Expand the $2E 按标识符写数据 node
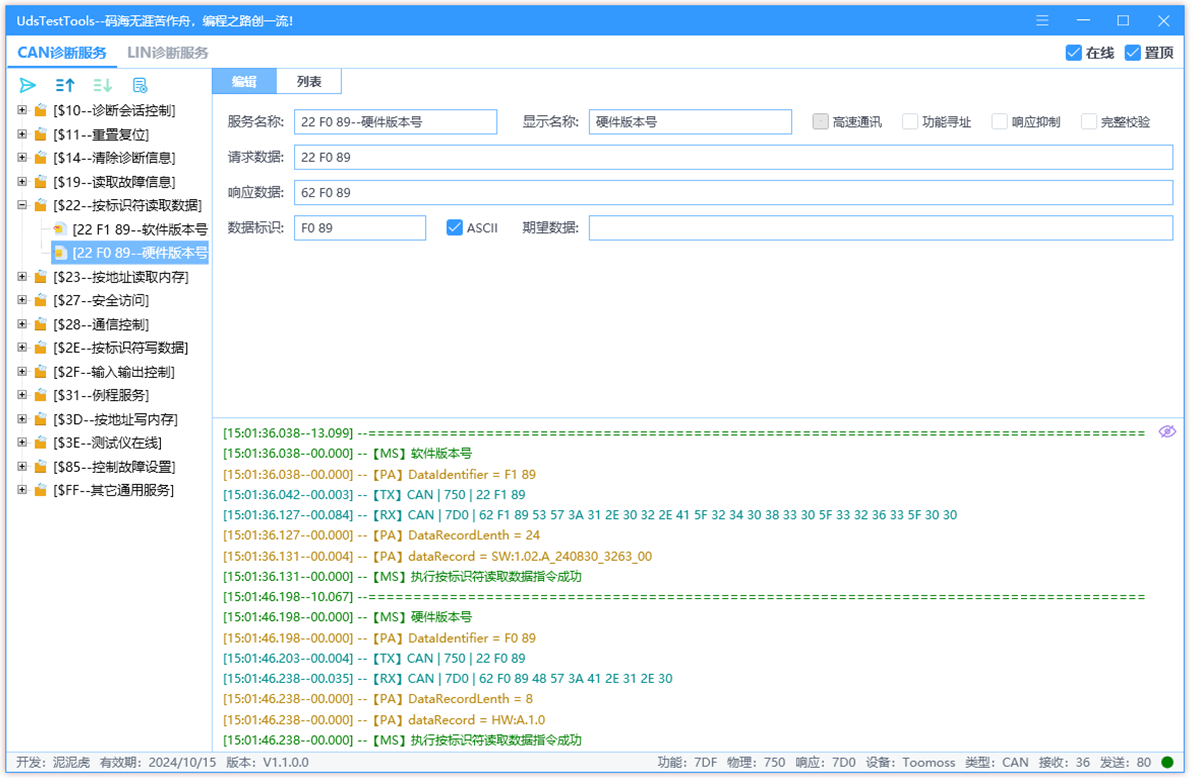The height and width of the screenshot is (778, 1192). click(22, 348)
